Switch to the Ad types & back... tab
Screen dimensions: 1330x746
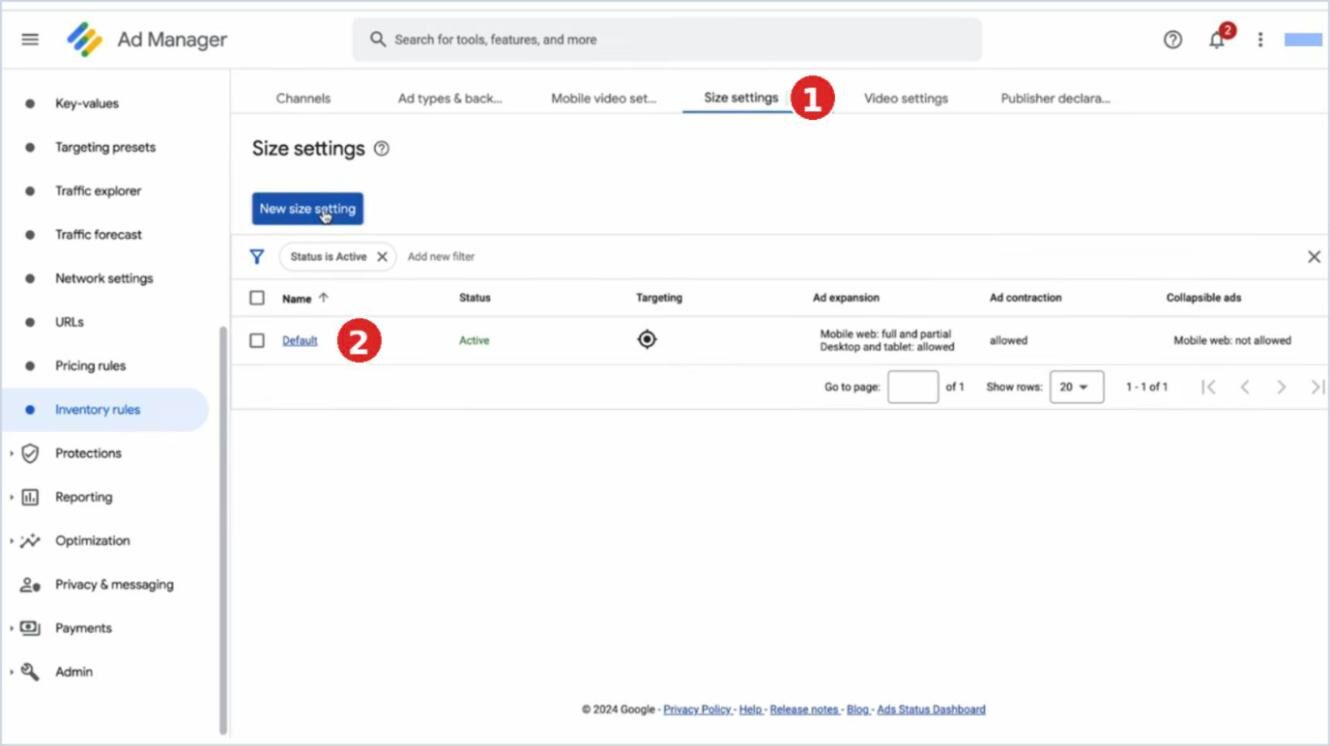tap(450, 98)
